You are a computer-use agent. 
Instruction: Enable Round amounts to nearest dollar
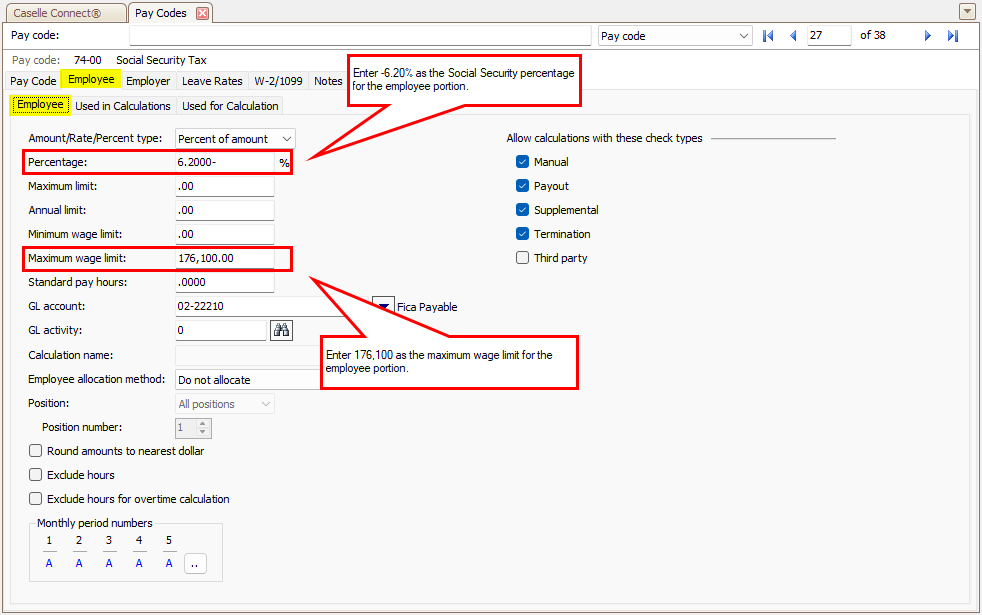point(36,451)
